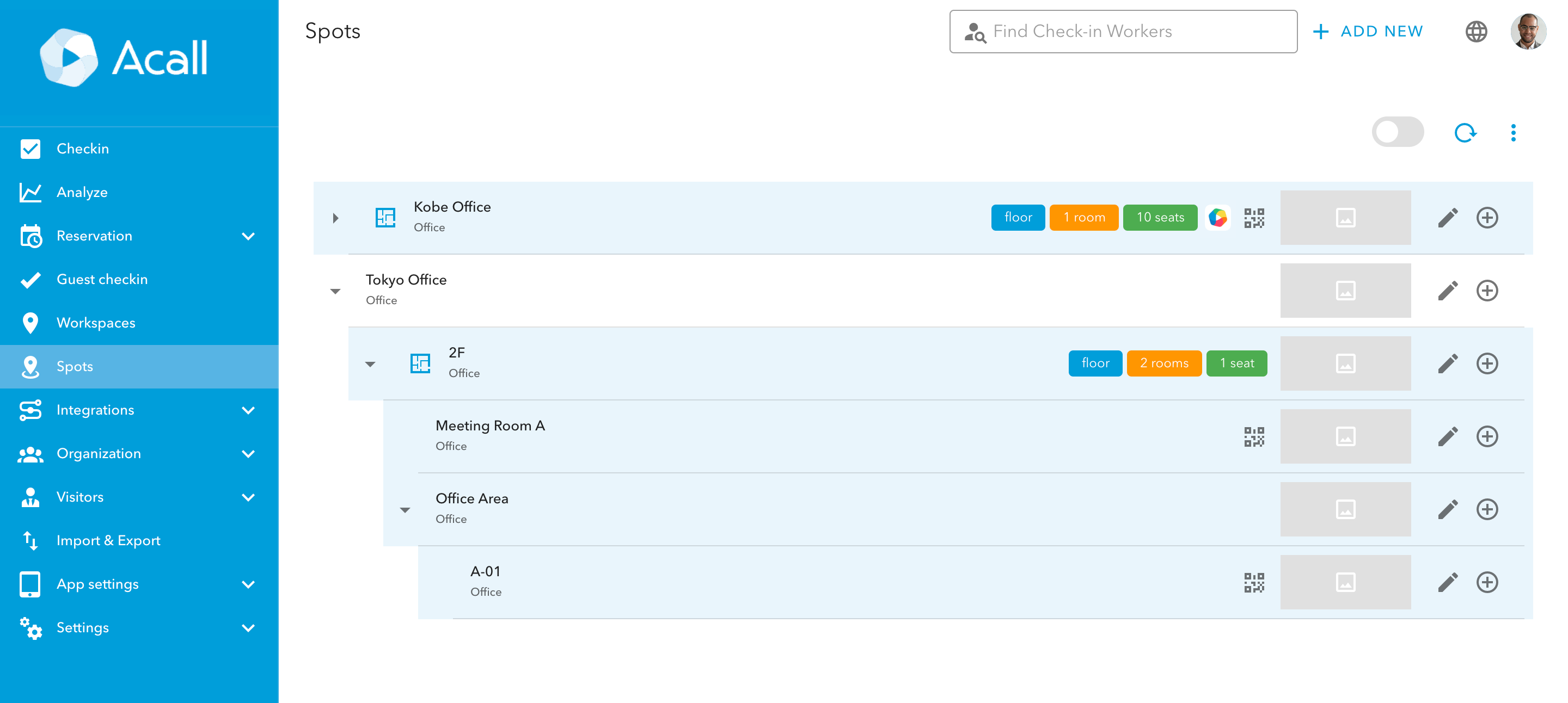Go to Import & Export page
Image resolution: width=1568 pixels, height=703 pixels.
point(108,541)
